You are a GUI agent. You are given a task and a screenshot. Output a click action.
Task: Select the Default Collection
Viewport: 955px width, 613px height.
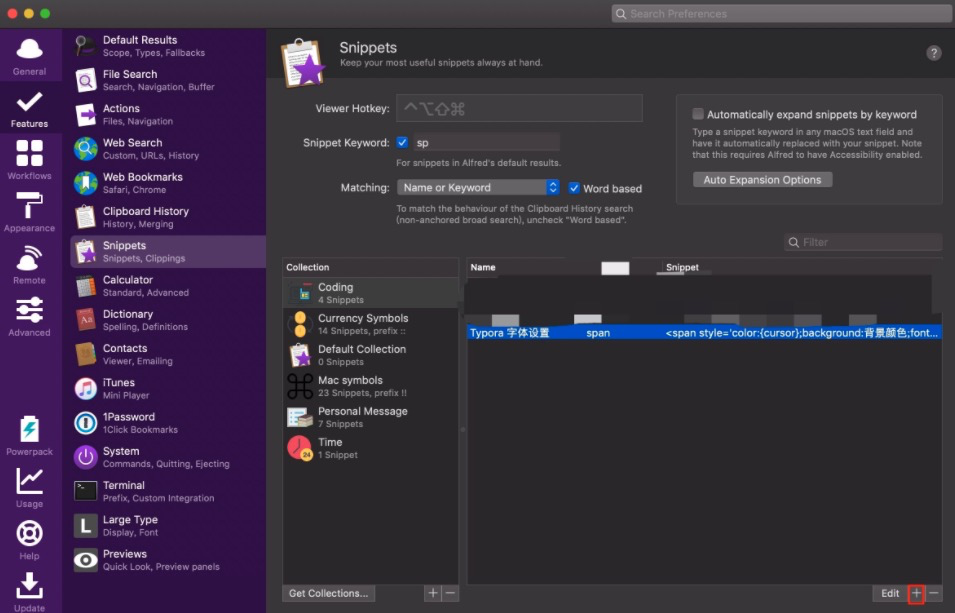point(370,355)
